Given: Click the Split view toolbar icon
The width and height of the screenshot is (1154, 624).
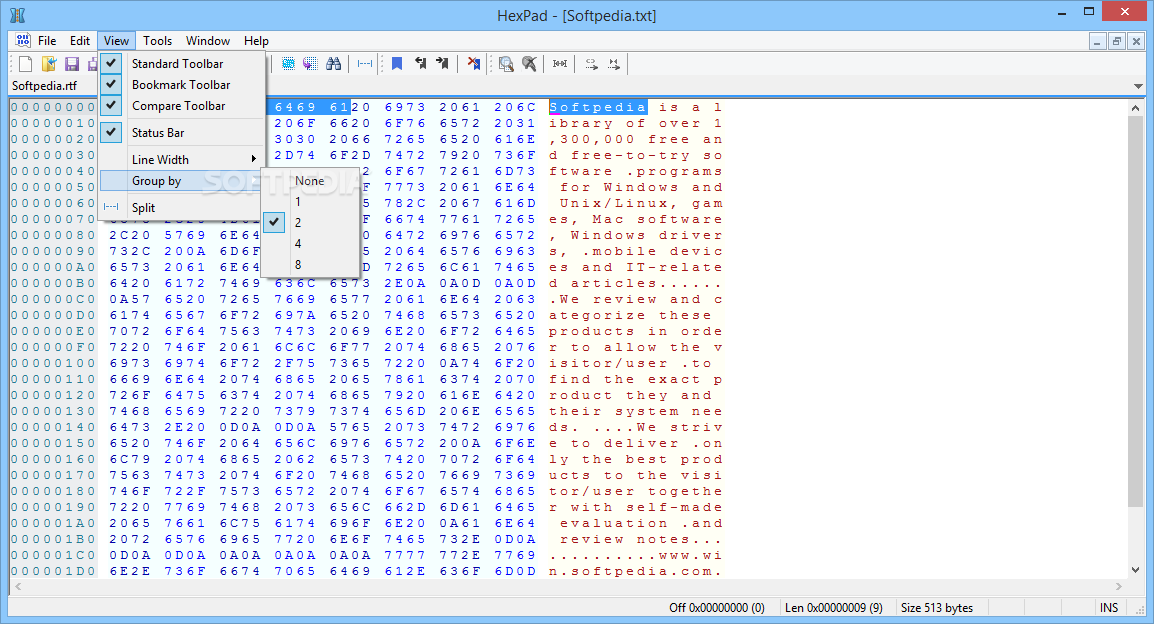Looking at the screenshot, I should [x=364, y=64].
